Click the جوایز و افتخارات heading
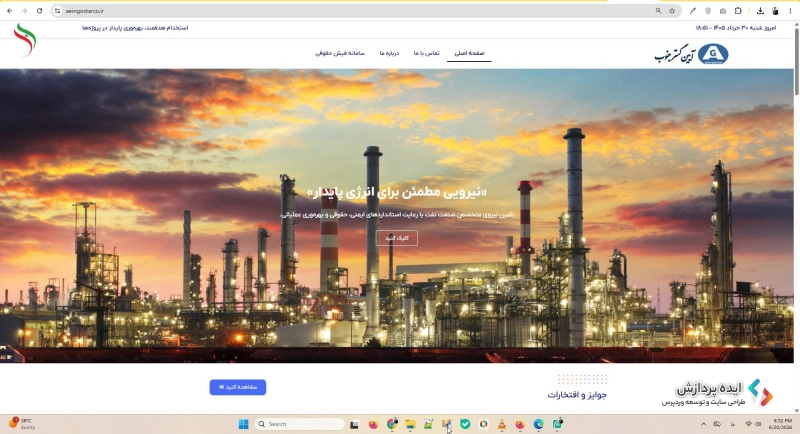The width and height of the screenshot is (800, 434). tap(577, 395)
